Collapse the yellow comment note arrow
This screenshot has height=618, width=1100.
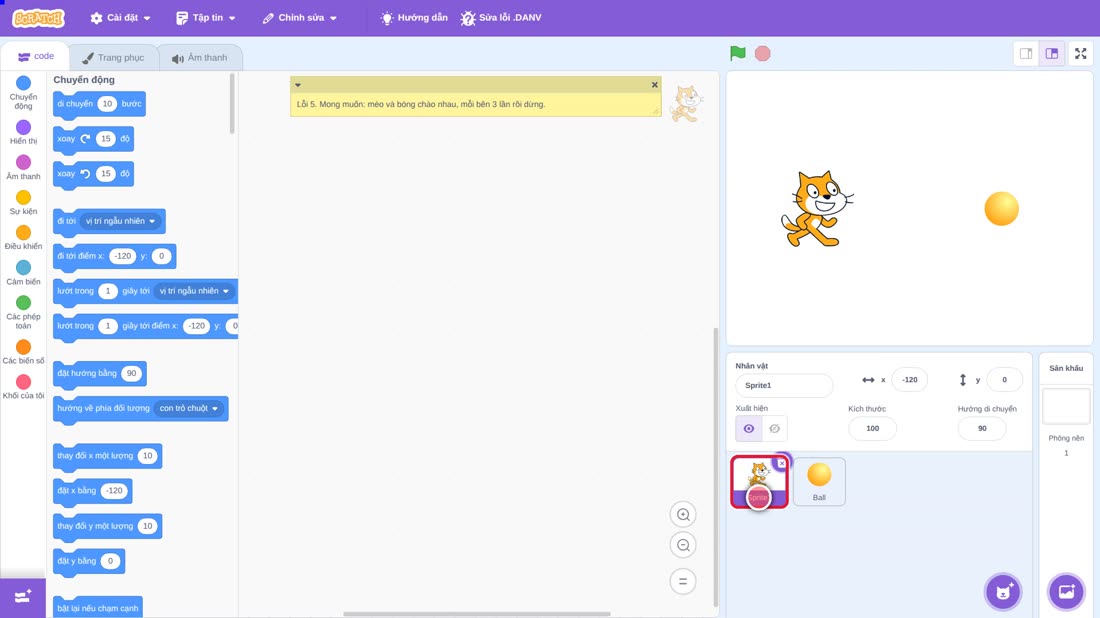[x=298, y=85]
